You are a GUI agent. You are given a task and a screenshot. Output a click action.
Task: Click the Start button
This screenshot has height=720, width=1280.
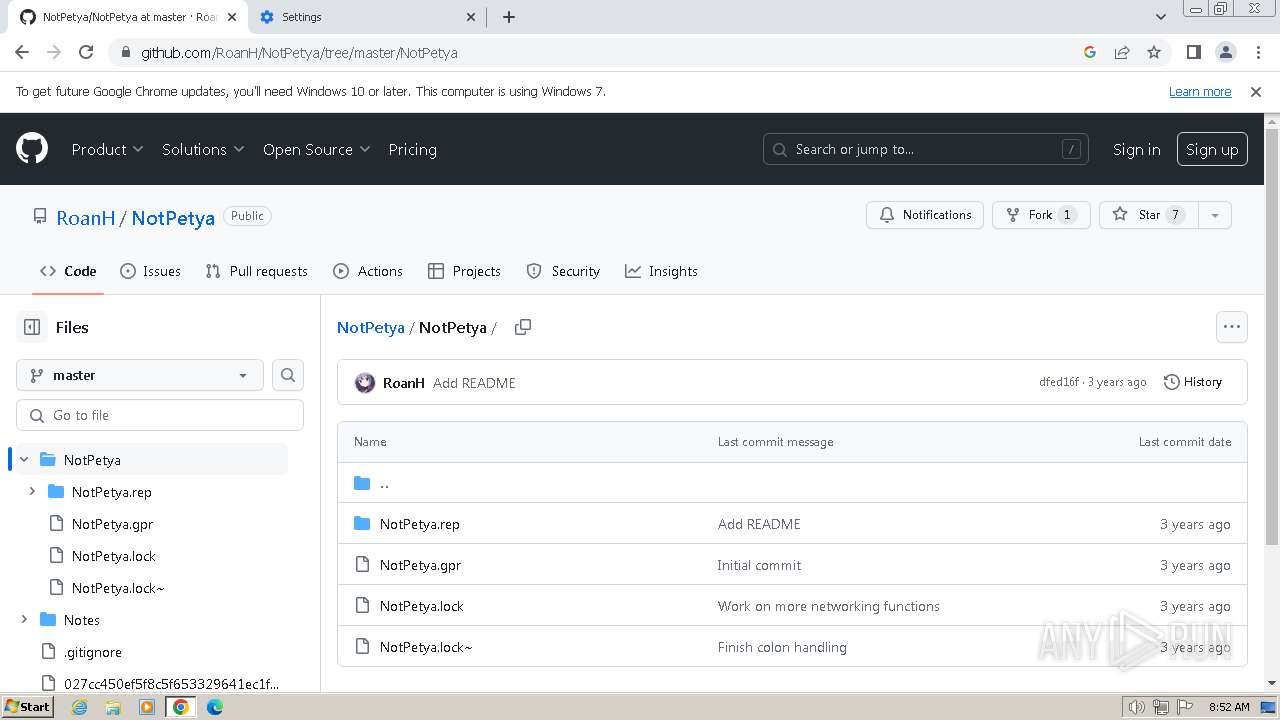point(27,707)
